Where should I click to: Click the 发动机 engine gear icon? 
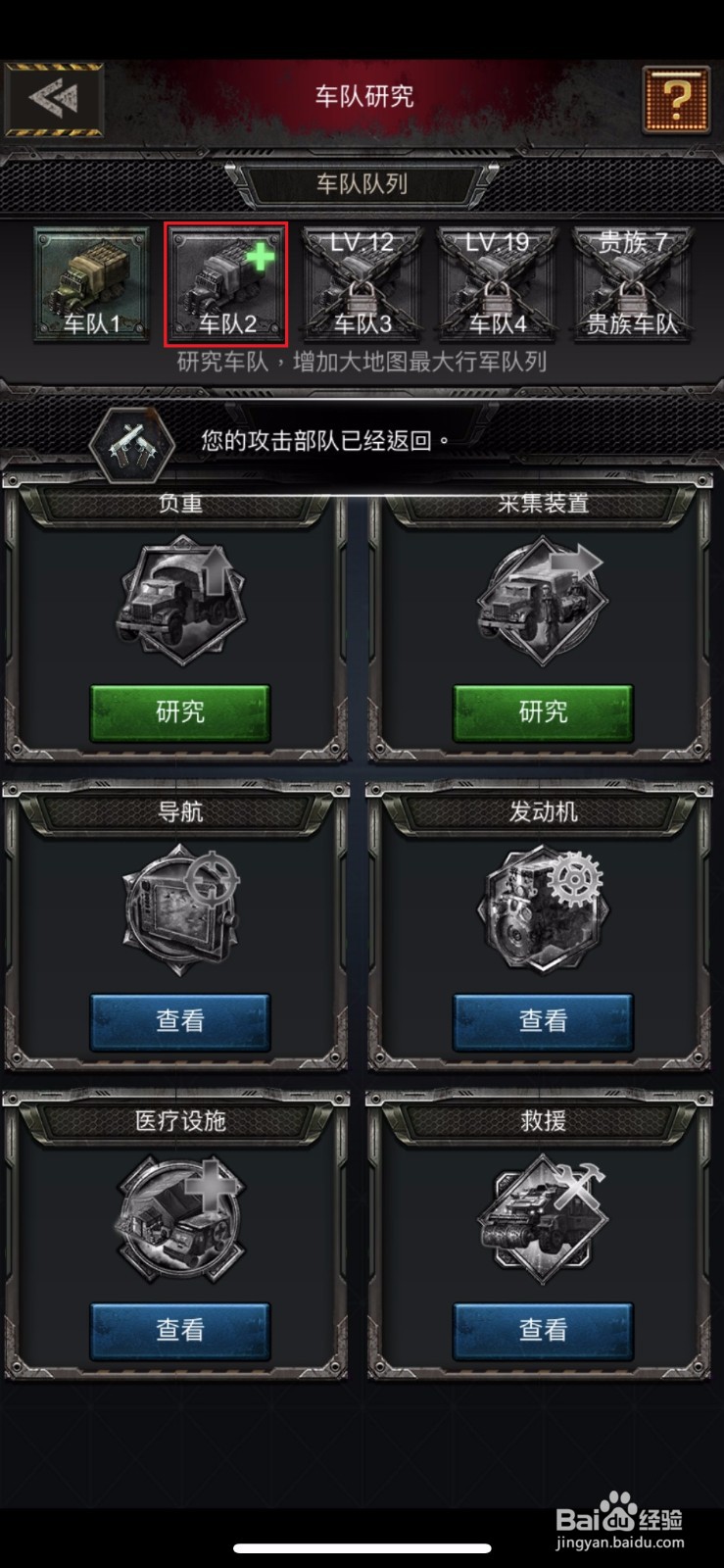tap(543, 910)
